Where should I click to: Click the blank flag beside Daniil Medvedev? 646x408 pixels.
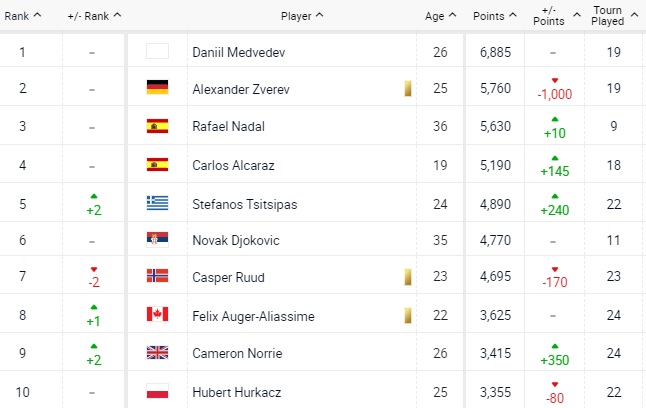tap(157, 51)
